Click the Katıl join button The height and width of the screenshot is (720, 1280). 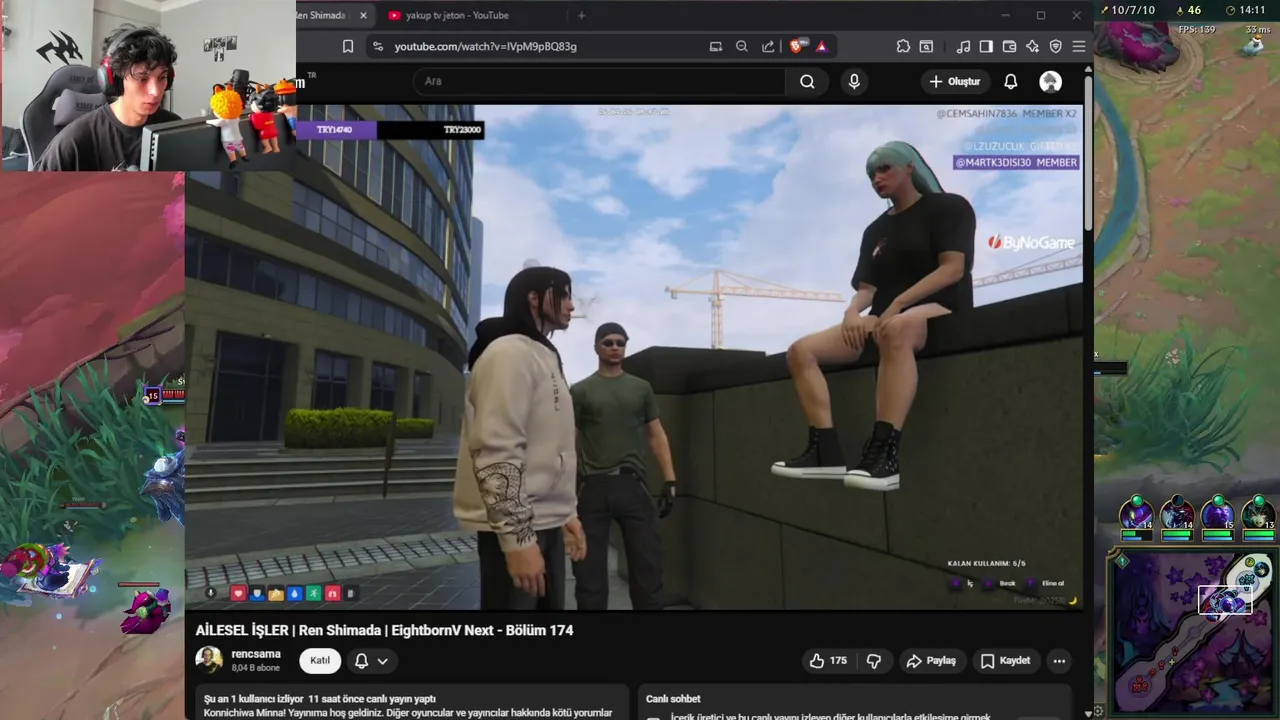[x=320, y=661]
